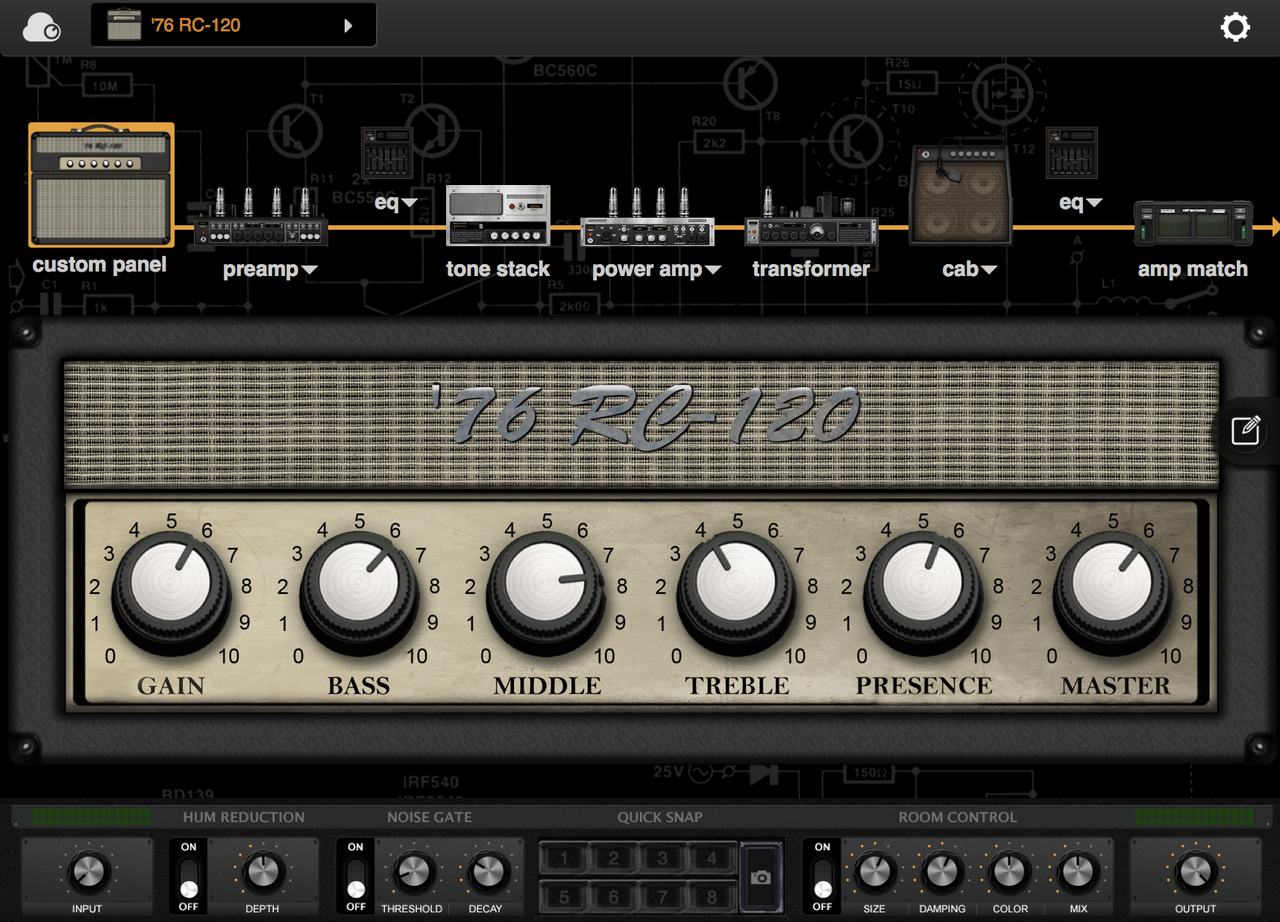Click the custom panel label

(x=99, y=265)
